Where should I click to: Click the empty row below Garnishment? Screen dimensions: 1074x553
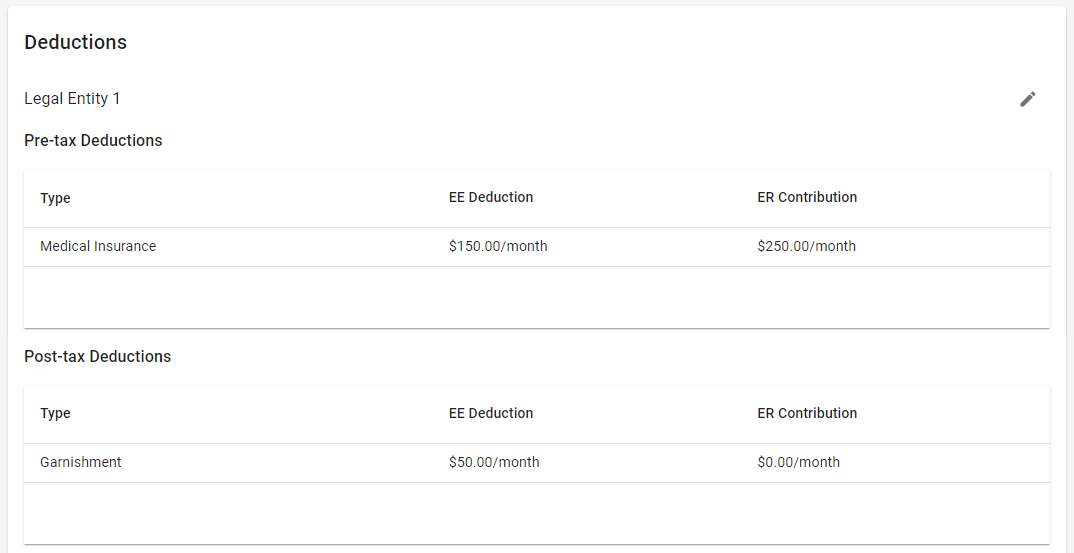(537, 513)
